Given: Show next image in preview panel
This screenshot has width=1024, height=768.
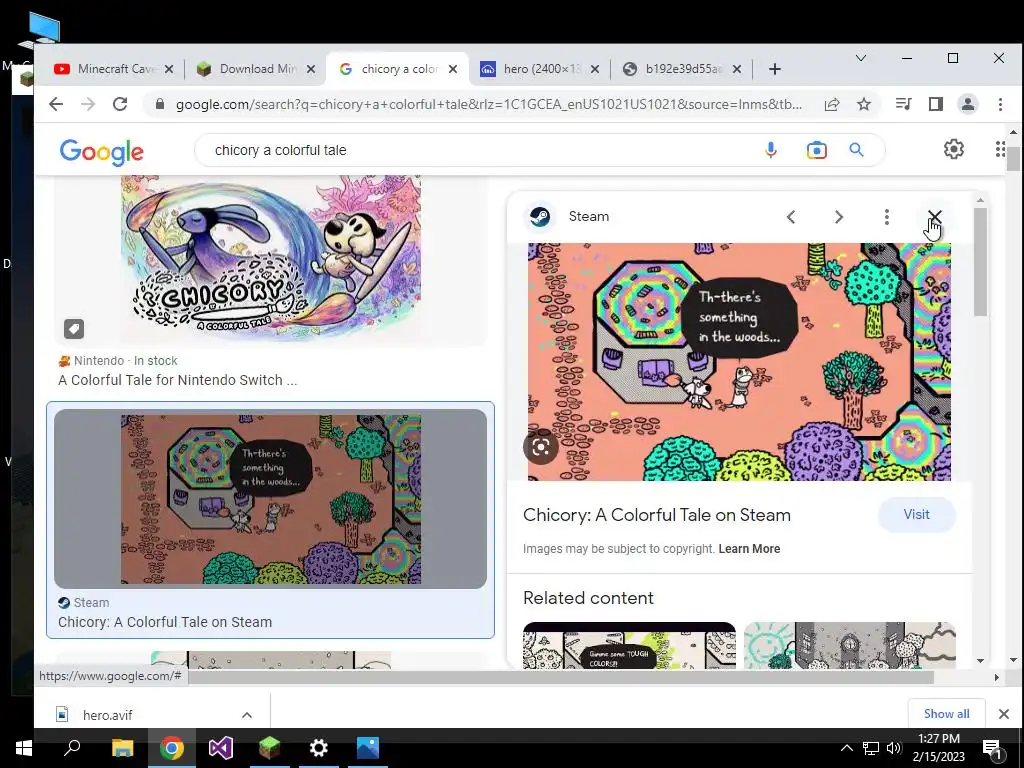Looking at the screenshot, I should point(839,217).
